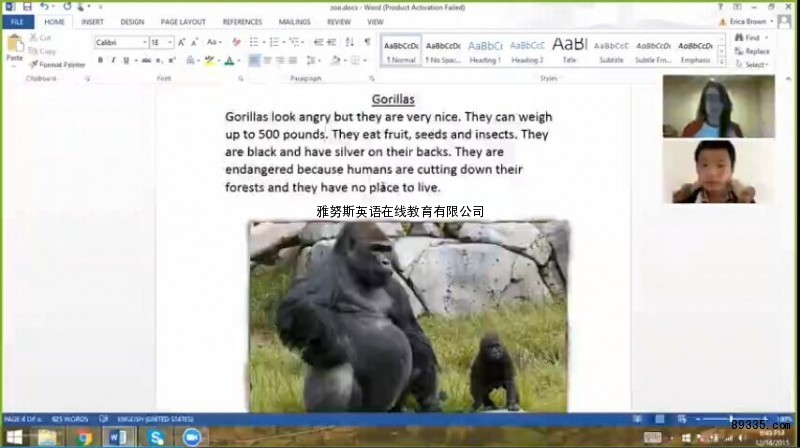Screen dimensions: 800x448
Task: Click the Replace button in Editing group
Action: [x=752, y=51]
